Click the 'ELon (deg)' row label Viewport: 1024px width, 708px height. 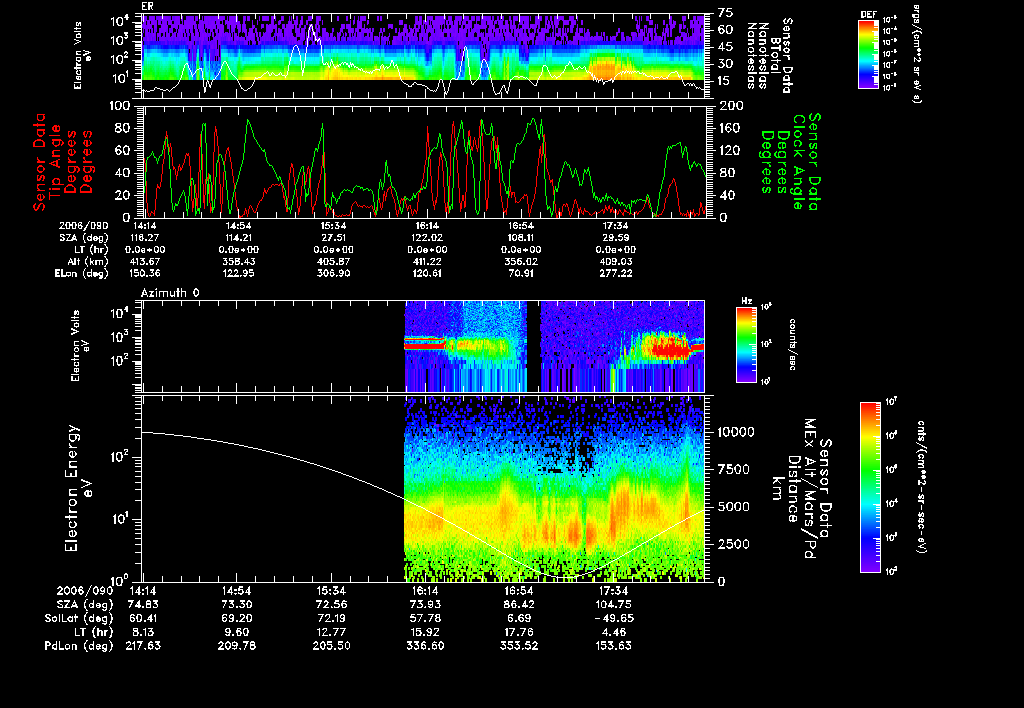pyautogui.click(x=81, y=274)
